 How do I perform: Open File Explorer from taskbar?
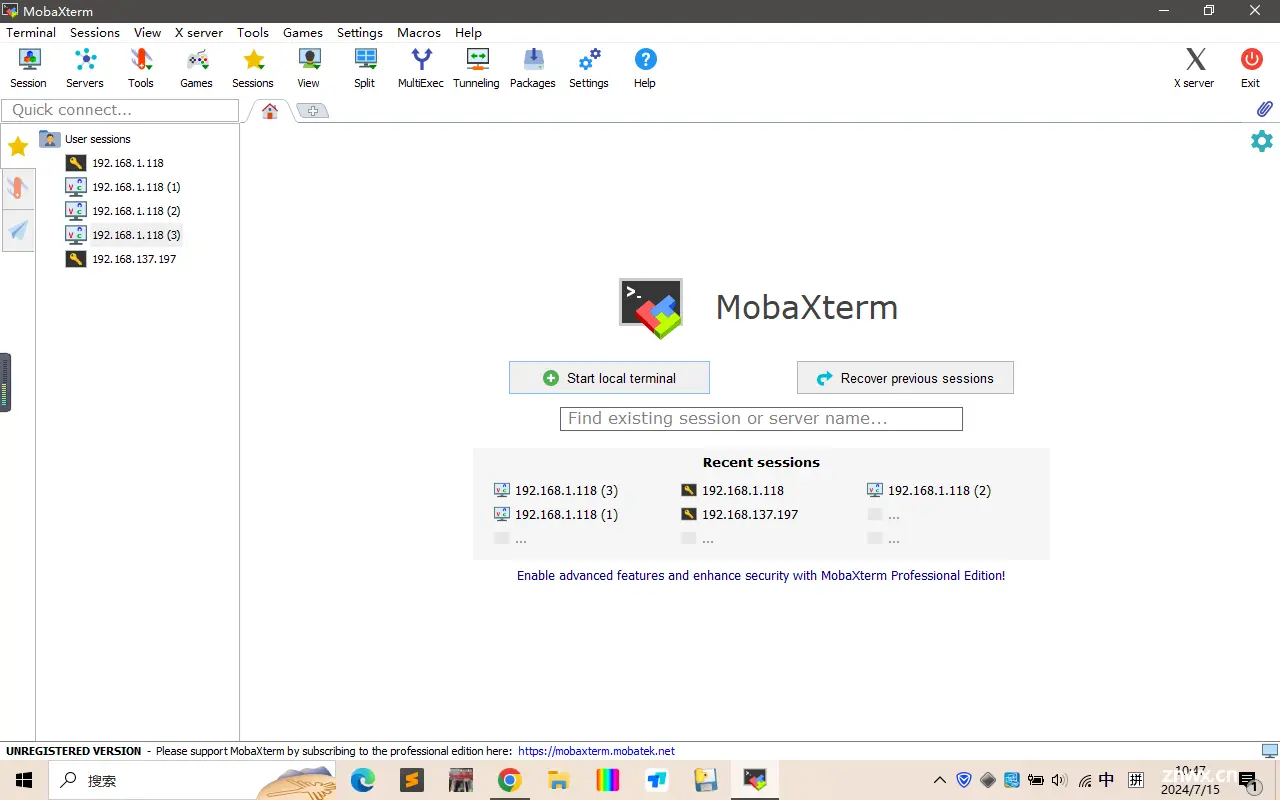(x=558, y=780)
